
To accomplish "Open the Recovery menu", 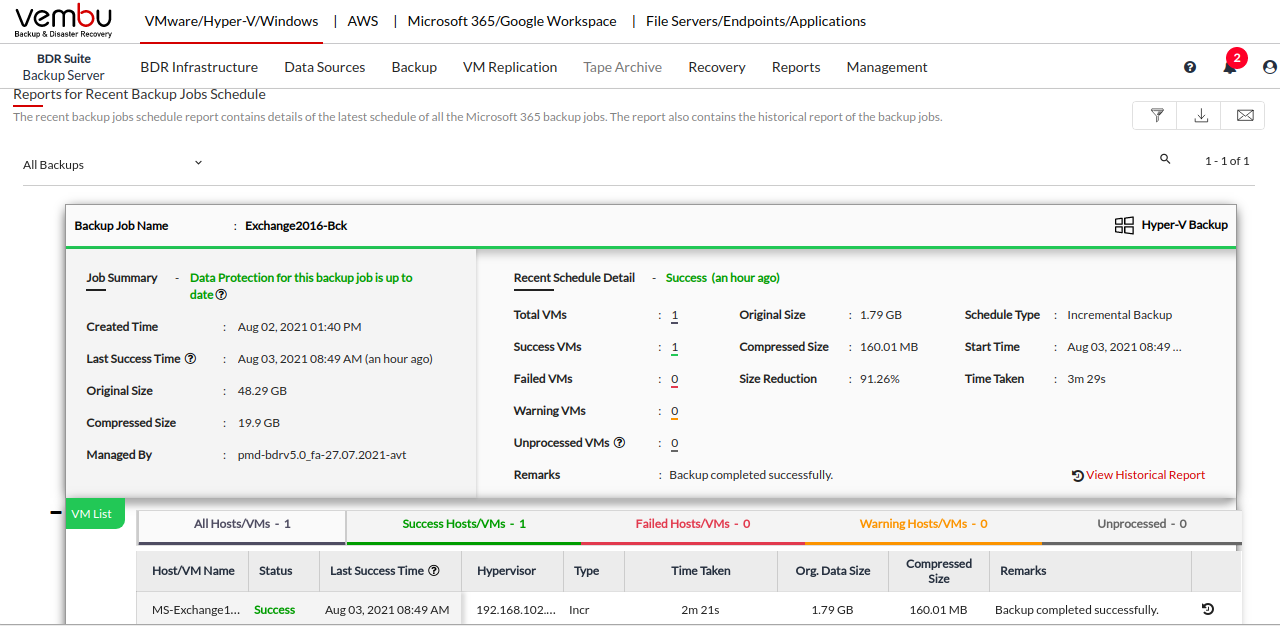I will [x=717, y=67].
